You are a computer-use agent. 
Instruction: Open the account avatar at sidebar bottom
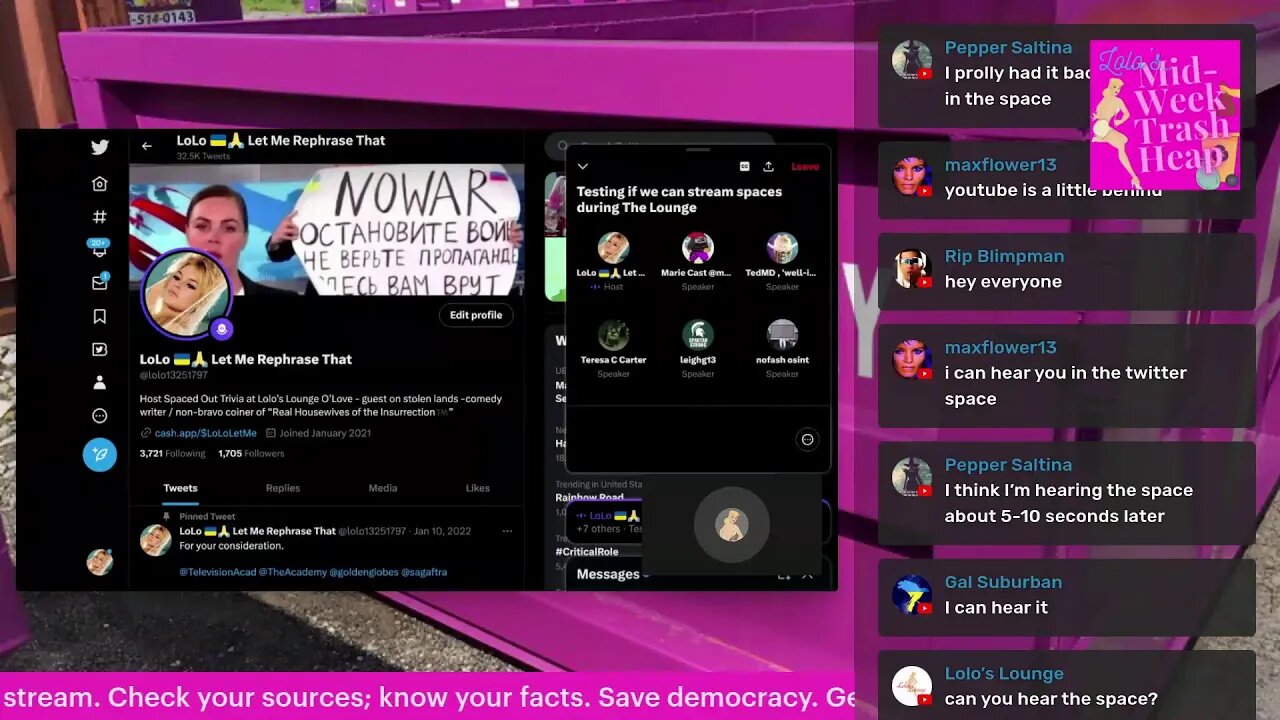pos(100,562)
